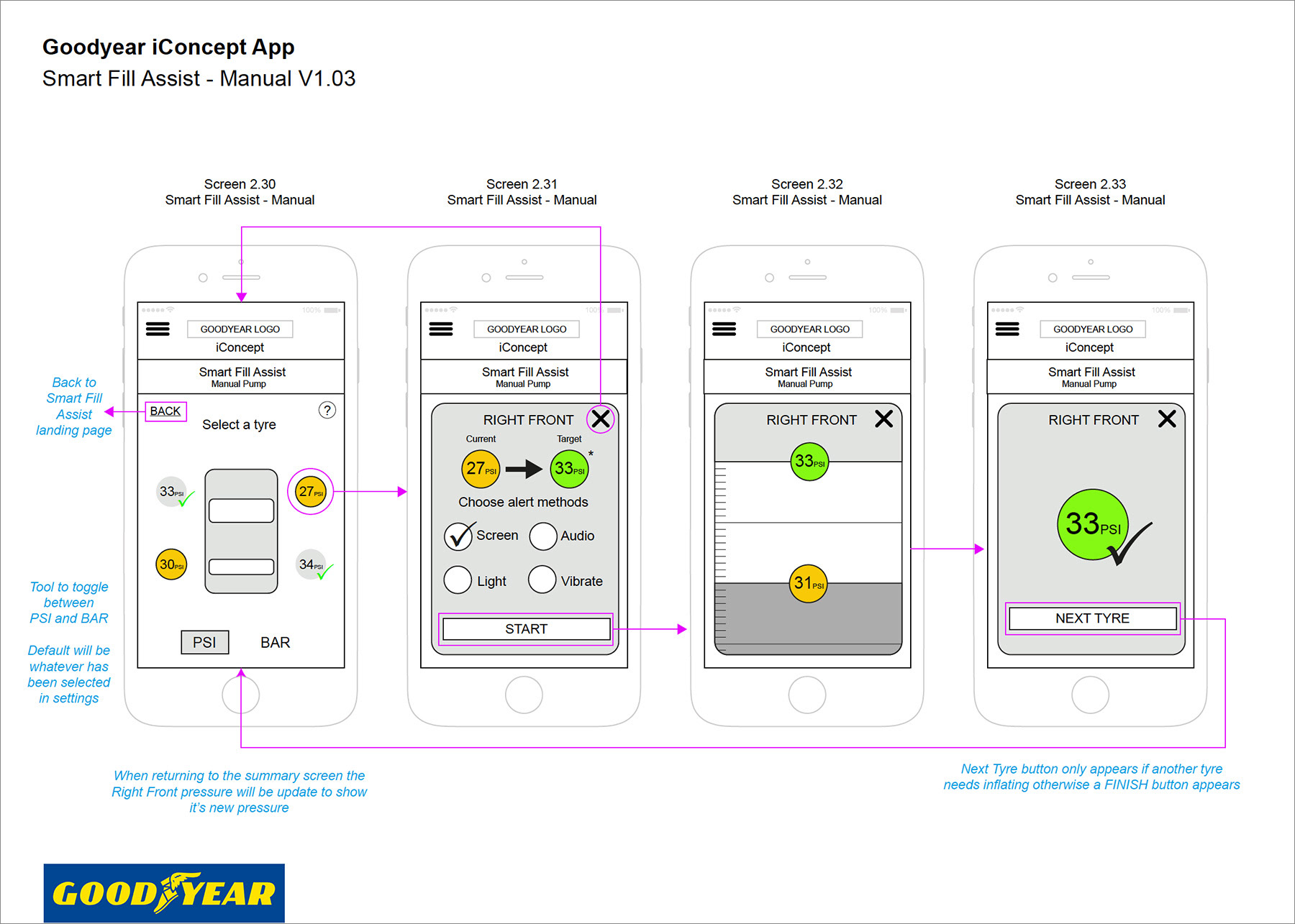This screenshot has height=924, width=1295.
Task: Open hamburger menu on Screen 2.31
Action: 441,329
